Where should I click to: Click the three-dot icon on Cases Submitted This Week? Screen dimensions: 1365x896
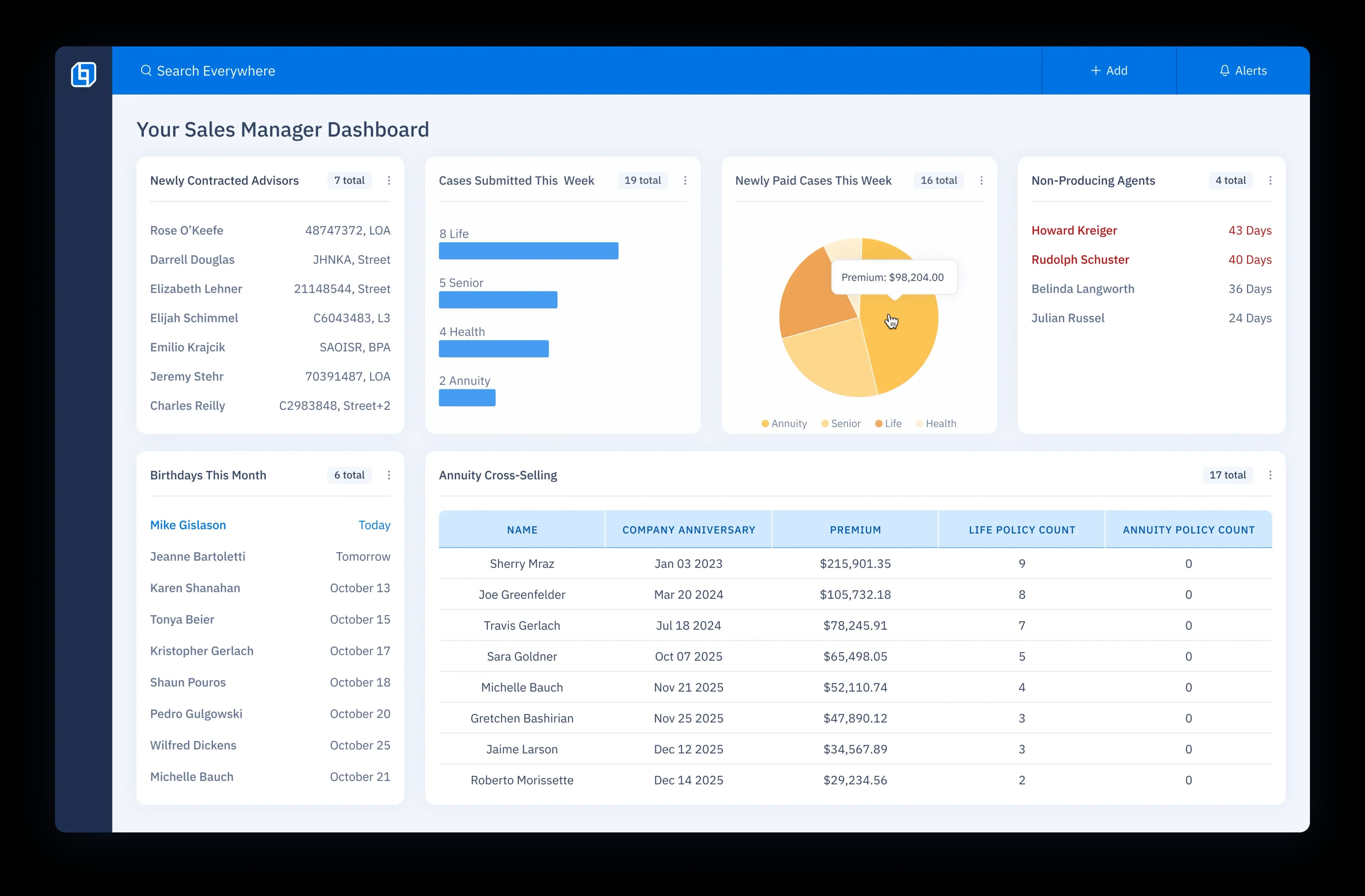pyautogui.click(x=685, y=180)
